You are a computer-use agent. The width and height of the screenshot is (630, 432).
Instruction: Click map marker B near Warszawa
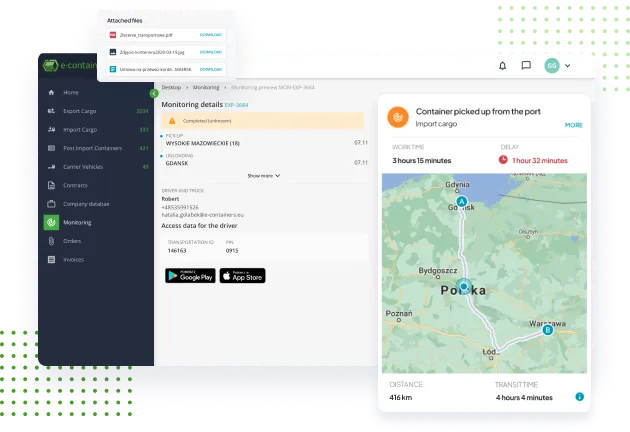[547, 330]
